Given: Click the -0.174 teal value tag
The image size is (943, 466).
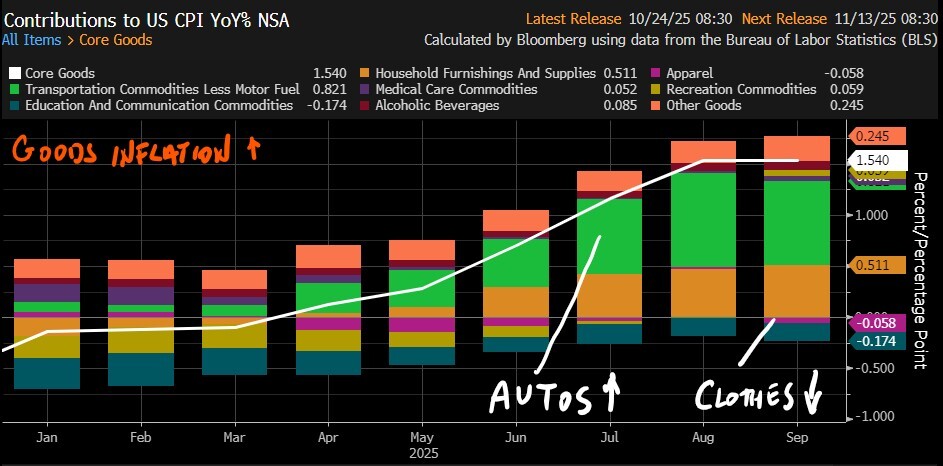Looking at the screenshot, I should point(877,342).
